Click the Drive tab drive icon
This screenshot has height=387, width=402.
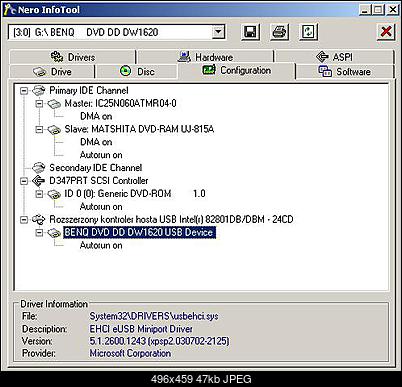[x=39, y=72]
